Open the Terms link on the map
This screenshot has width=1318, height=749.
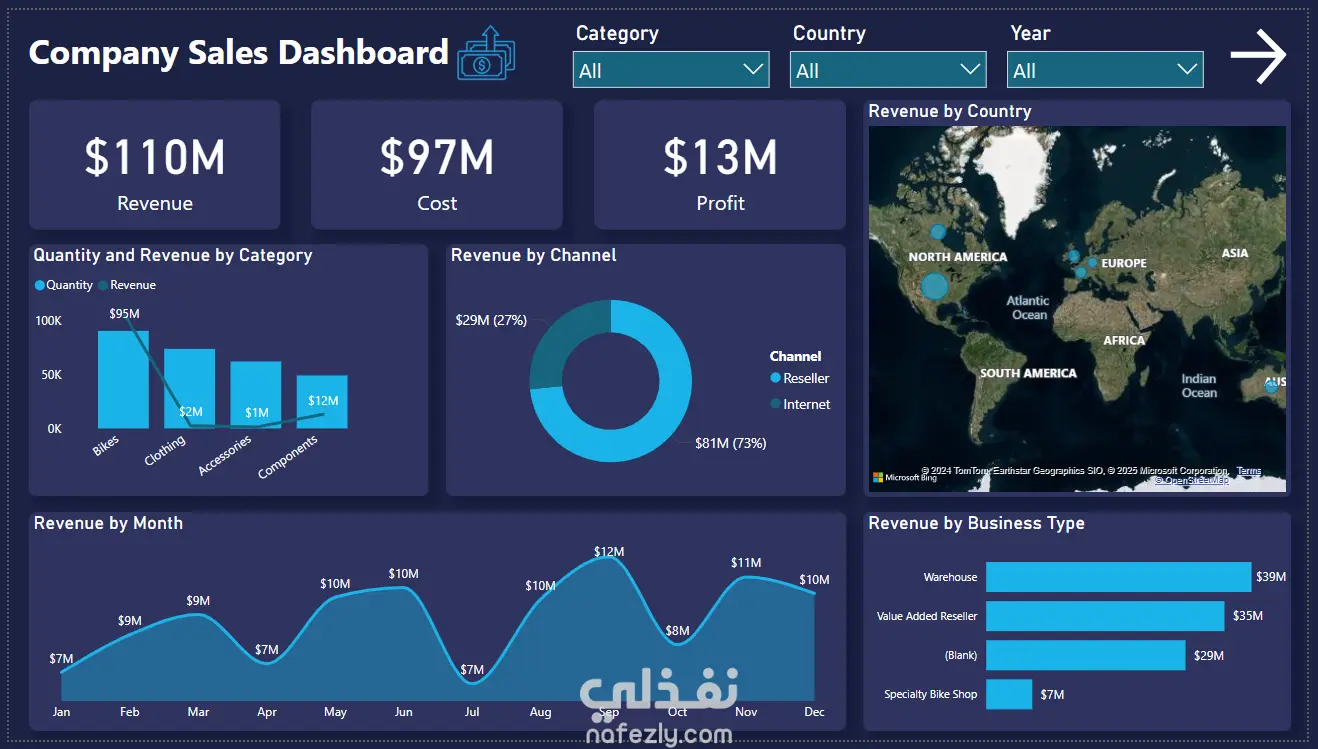[x=1249, y=471]
